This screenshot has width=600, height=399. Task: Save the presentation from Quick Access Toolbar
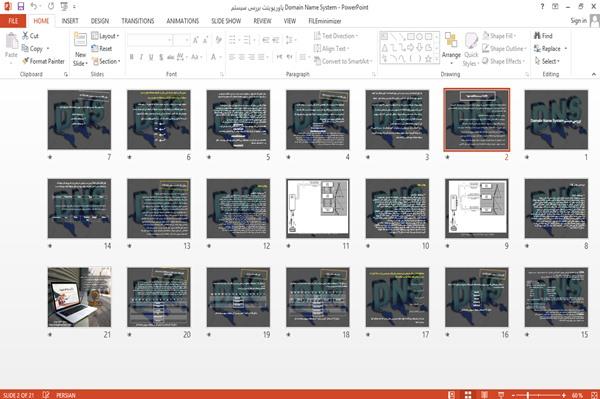(x=21, y=7)
